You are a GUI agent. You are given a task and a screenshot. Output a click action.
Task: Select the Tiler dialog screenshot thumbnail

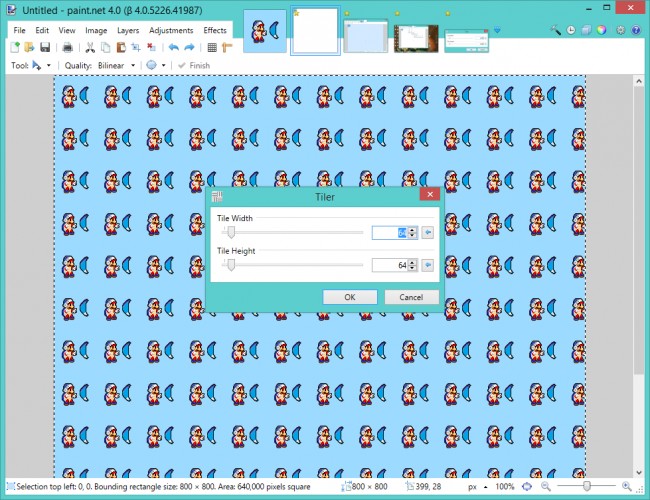[x=466, y=41]
